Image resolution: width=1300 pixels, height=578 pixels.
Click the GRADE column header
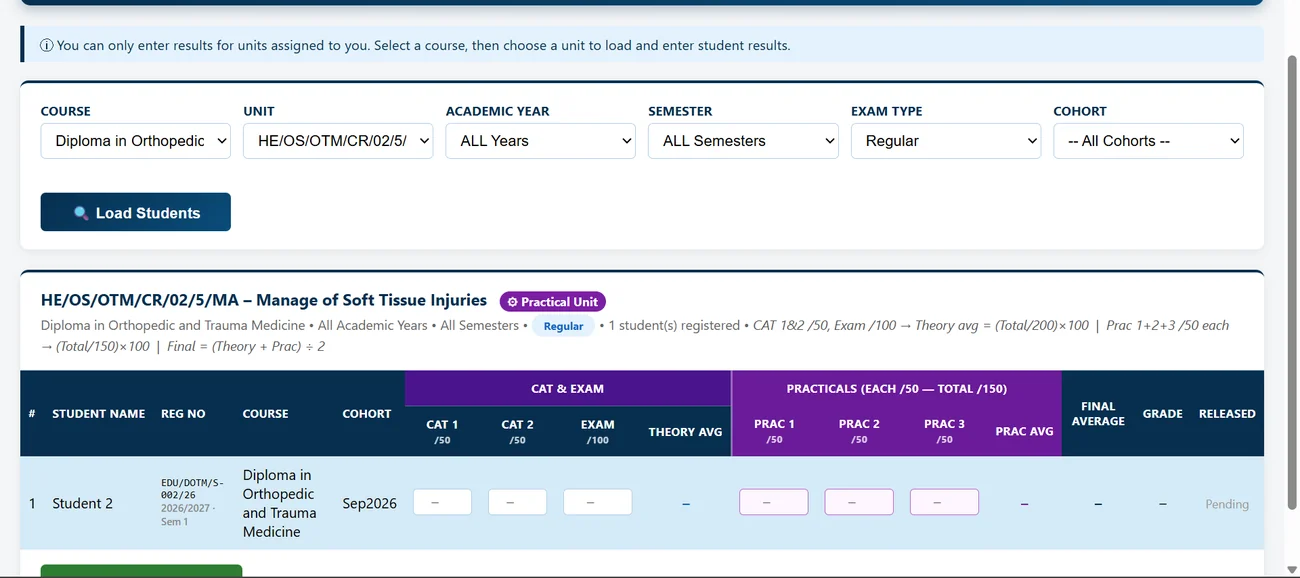tap(1163, 413)
